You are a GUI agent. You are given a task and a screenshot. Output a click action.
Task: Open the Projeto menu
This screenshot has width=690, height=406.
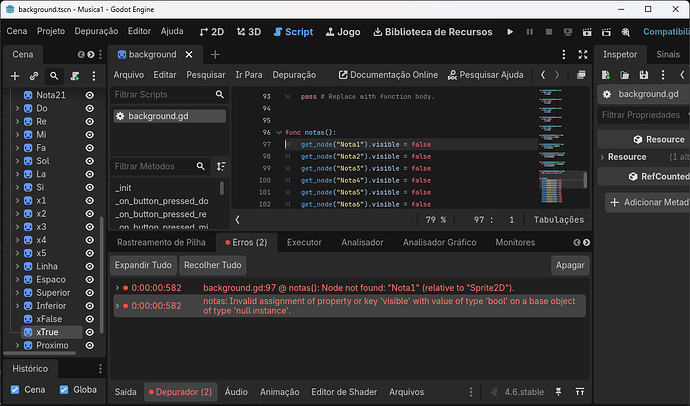[x=51, y=31]
